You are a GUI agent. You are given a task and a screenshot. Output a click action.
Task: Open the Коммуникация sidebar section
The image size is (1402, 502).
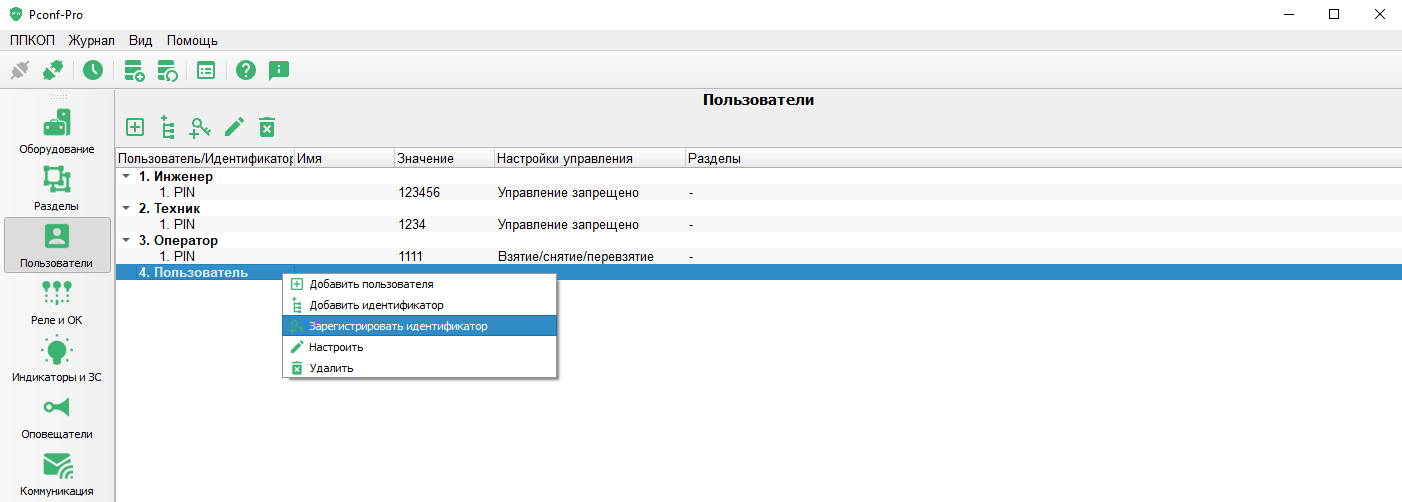tap(57, 475)
